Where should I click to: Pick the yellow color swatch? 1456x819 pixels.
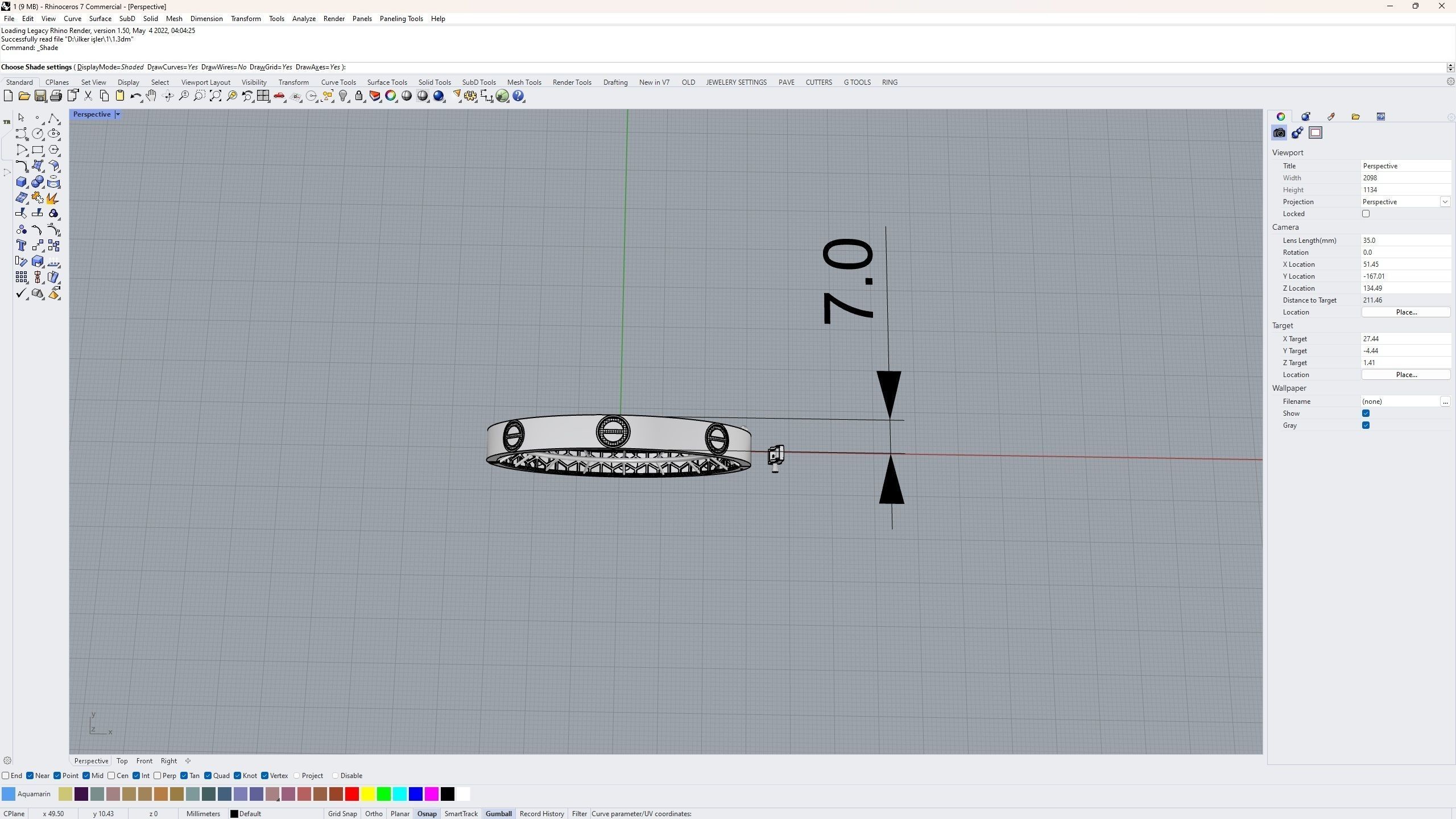[368, 794]
